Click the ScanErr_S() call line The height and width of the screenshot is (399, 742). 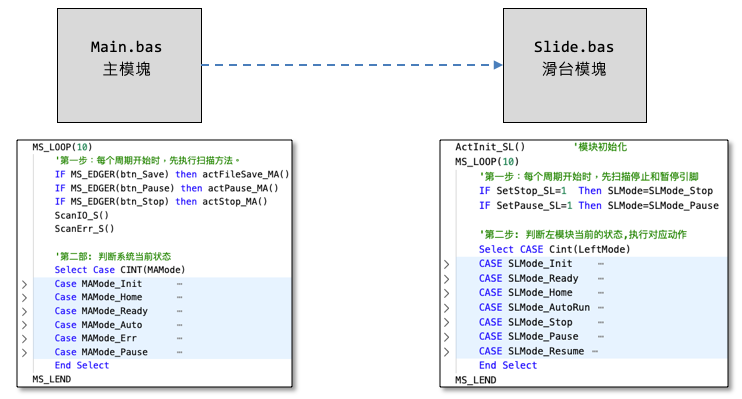pos(84,229)
